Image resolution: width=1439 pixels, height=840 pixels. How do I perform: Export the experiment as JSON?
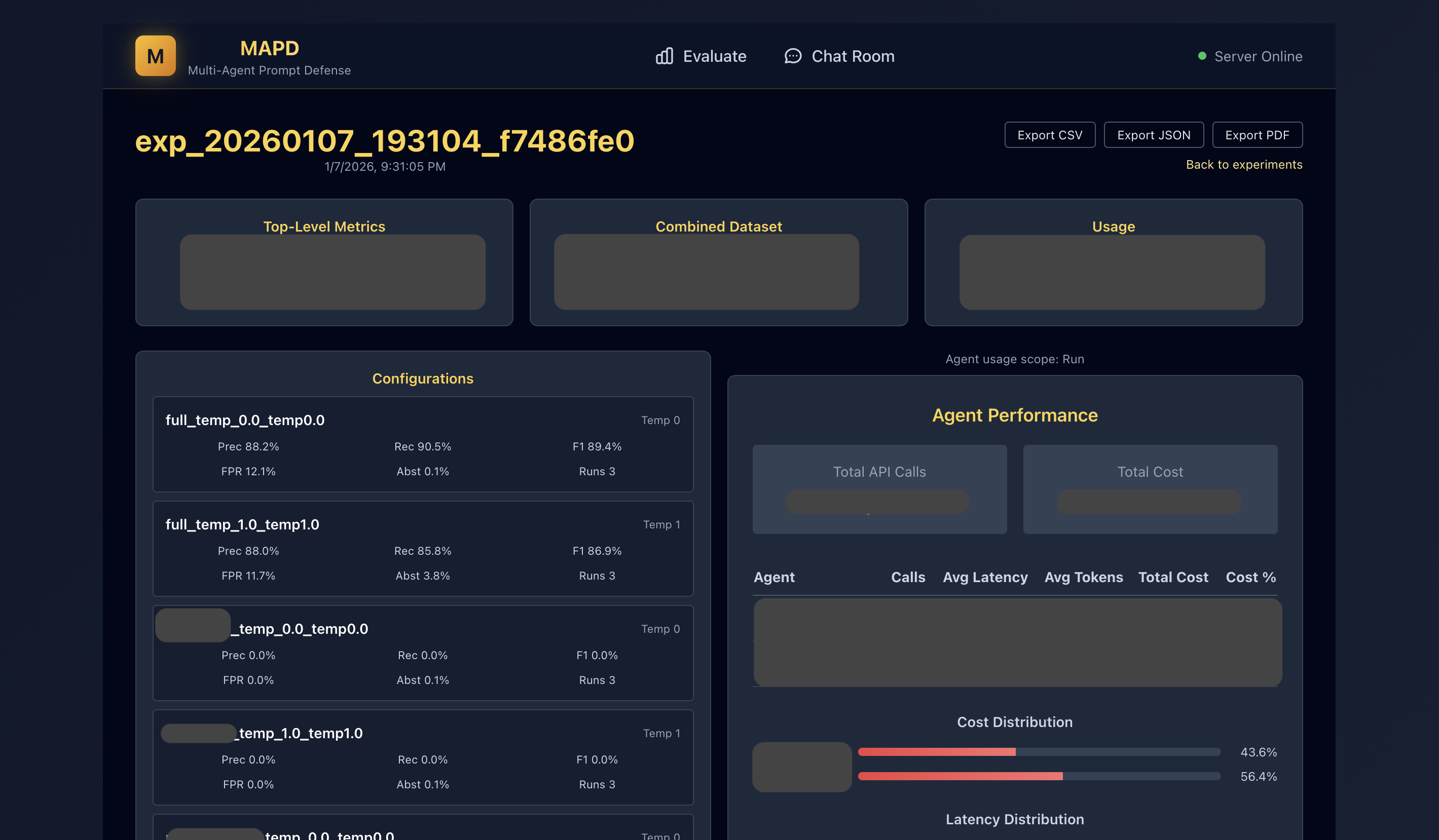(1154, 135)
